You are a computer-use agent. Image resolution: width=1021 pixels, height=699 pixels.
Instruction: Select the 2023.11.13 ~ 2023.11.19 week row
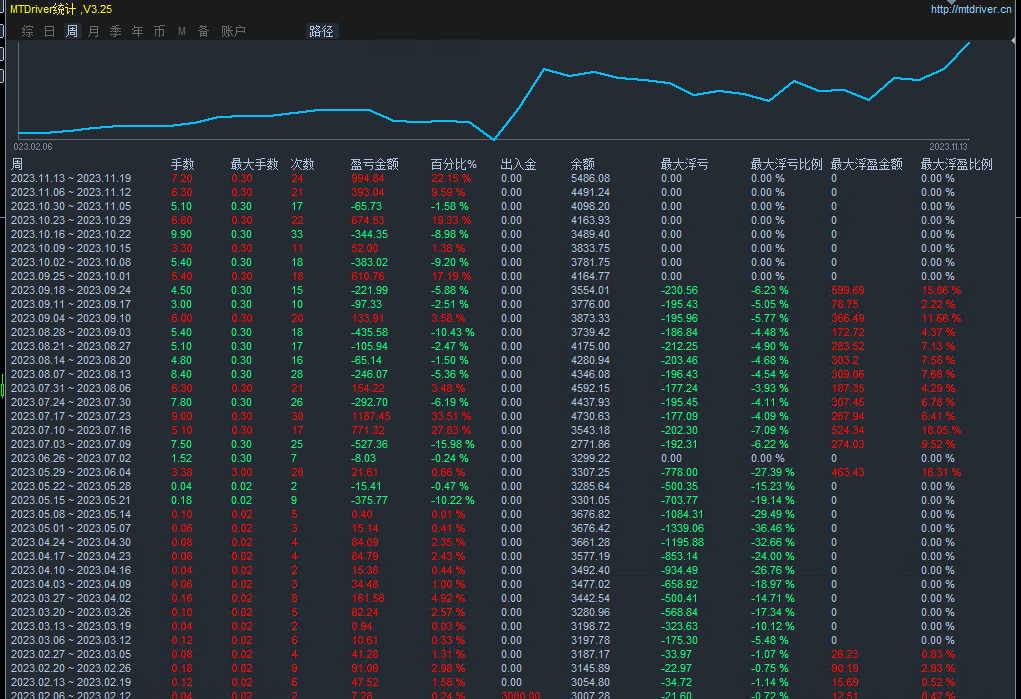click(71, 178)
